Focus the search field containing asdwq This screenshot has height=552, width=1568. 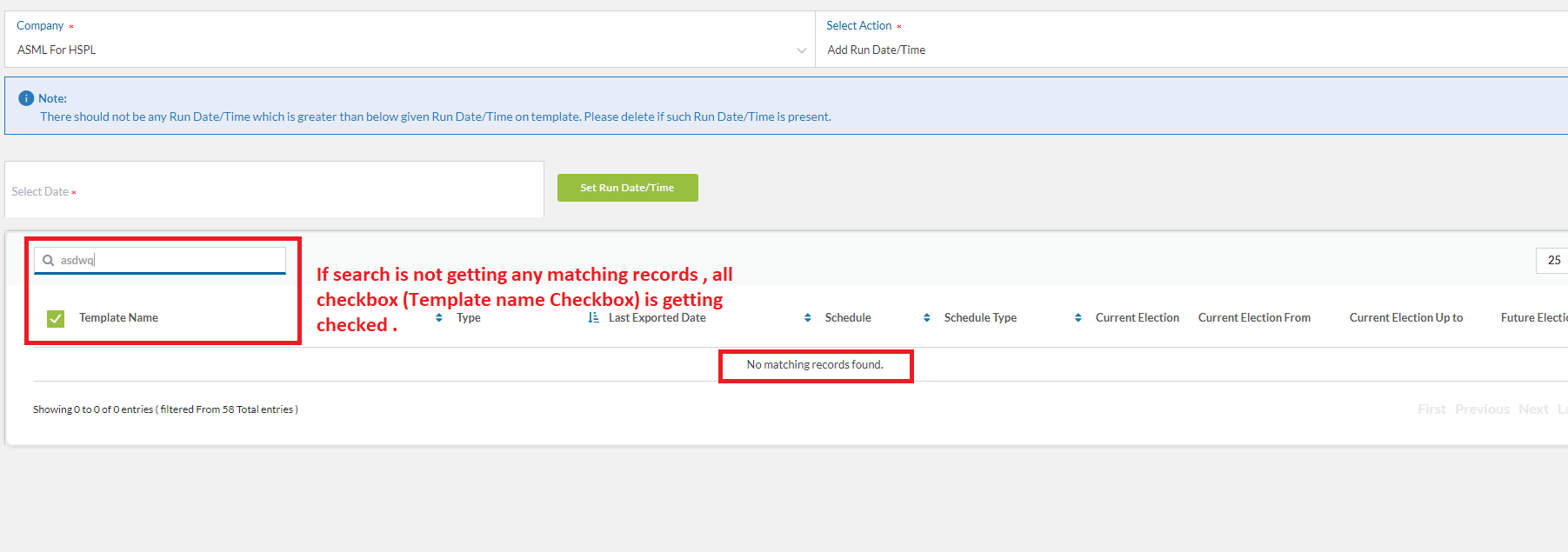tap(170, 260)
